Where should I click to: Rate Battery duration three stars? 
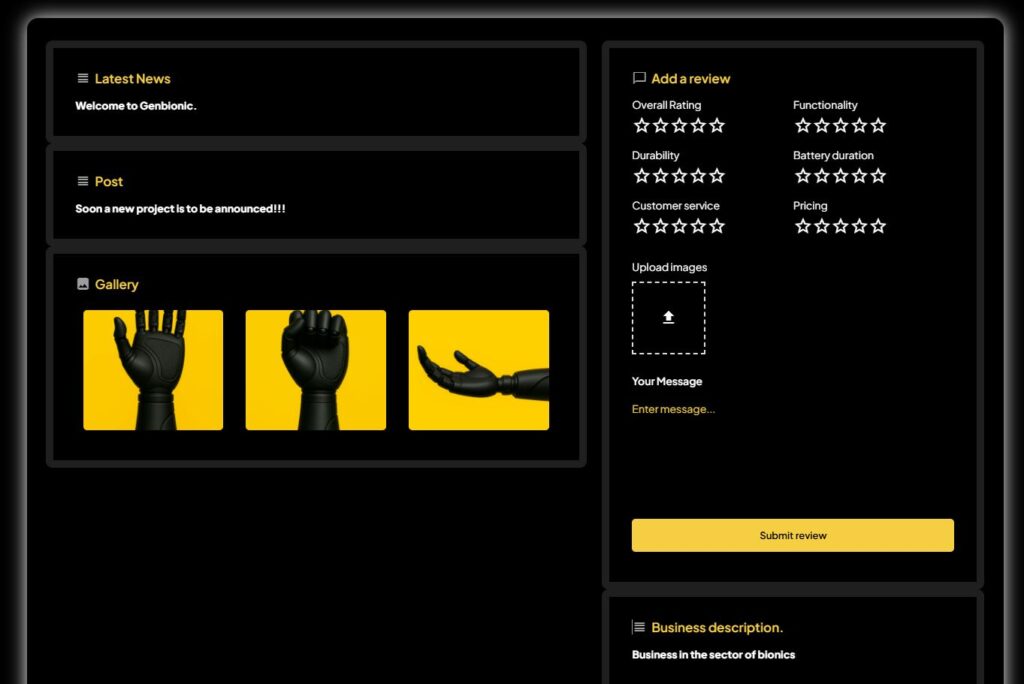(x=840, y=176)
